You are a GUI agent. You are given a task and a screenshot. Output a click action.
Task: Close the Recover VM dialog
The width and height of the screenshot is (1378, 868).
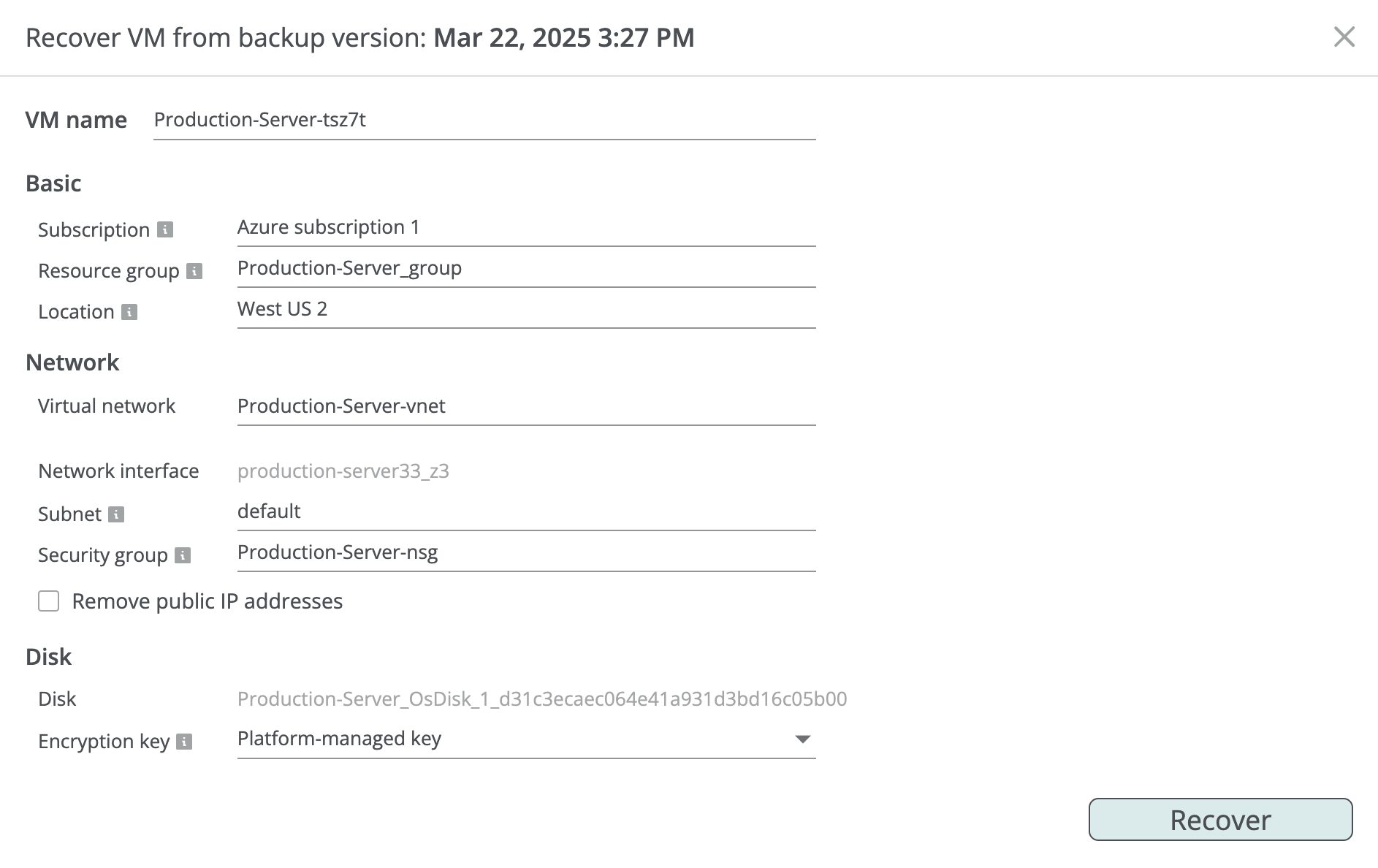coord(1344,37)
